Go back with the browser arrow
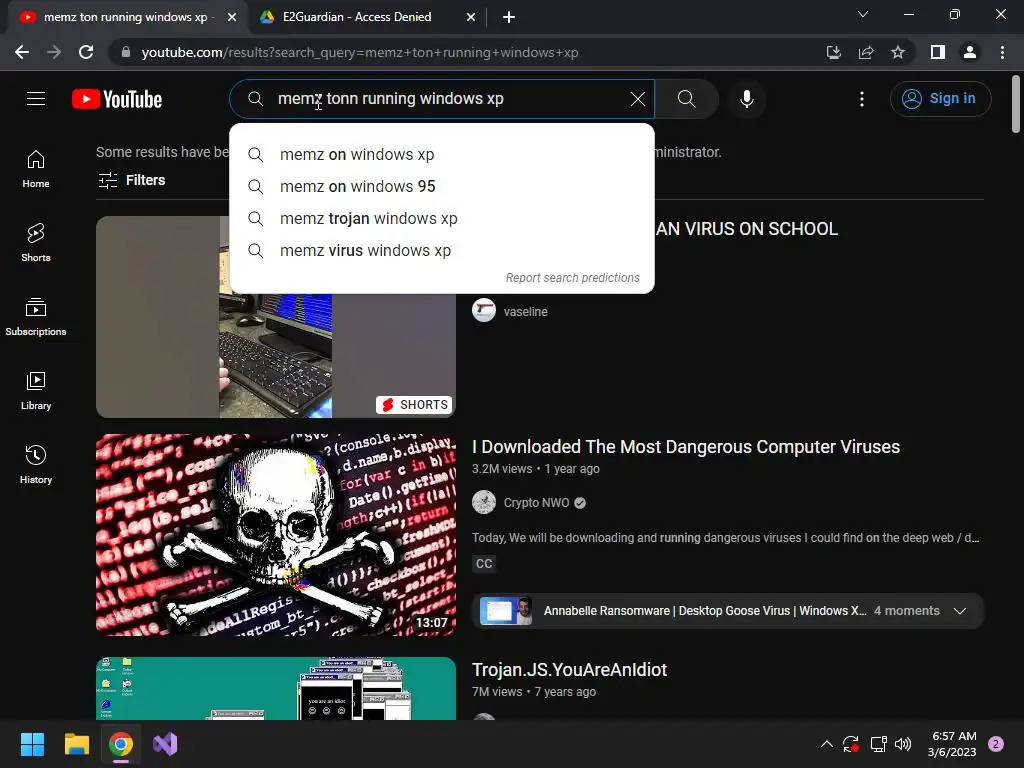This screenshot has width=1024, height=768. click(22, 52)
